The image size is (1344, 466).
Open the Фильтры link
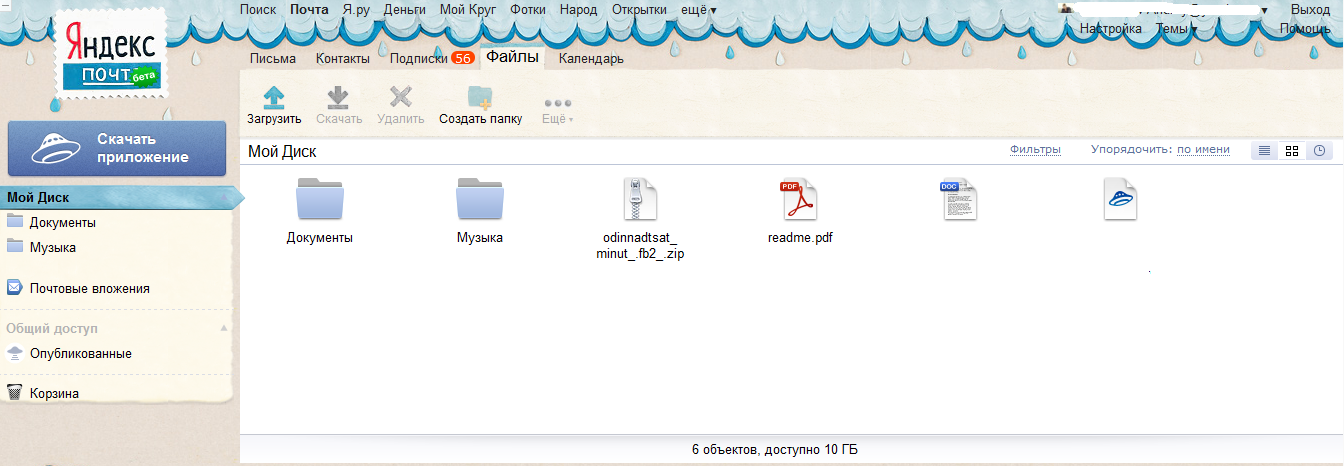[x=1035, y=149]
